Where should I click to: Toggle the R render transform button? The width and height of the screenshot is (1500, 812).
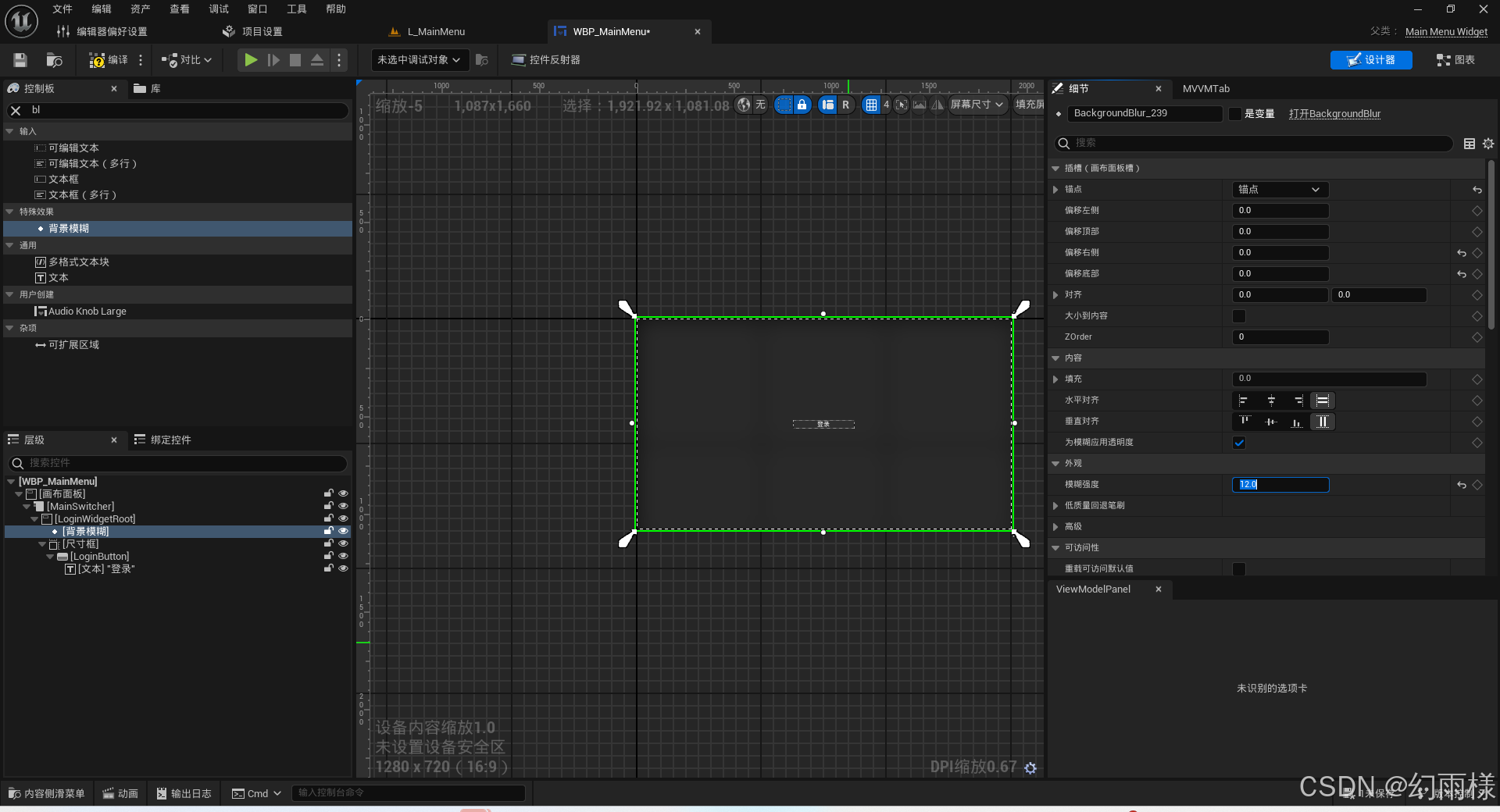click(x=845, y=105)
